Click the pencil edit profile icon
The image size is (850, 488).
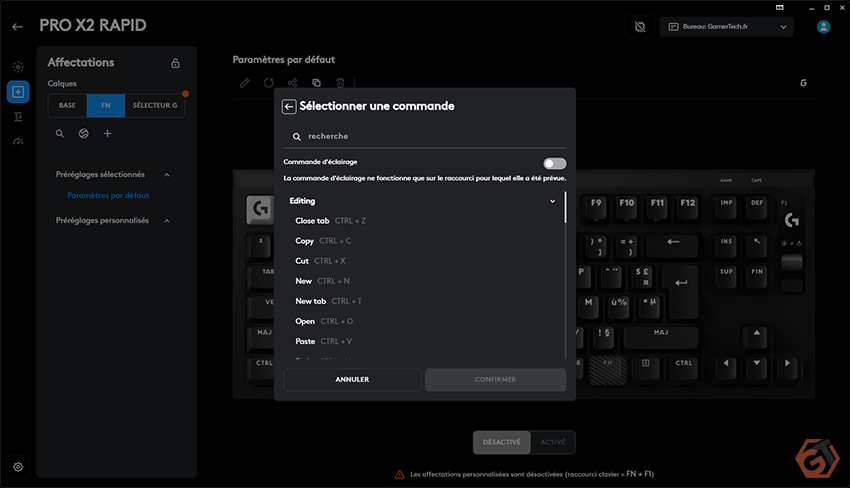[x=244, y=83]
